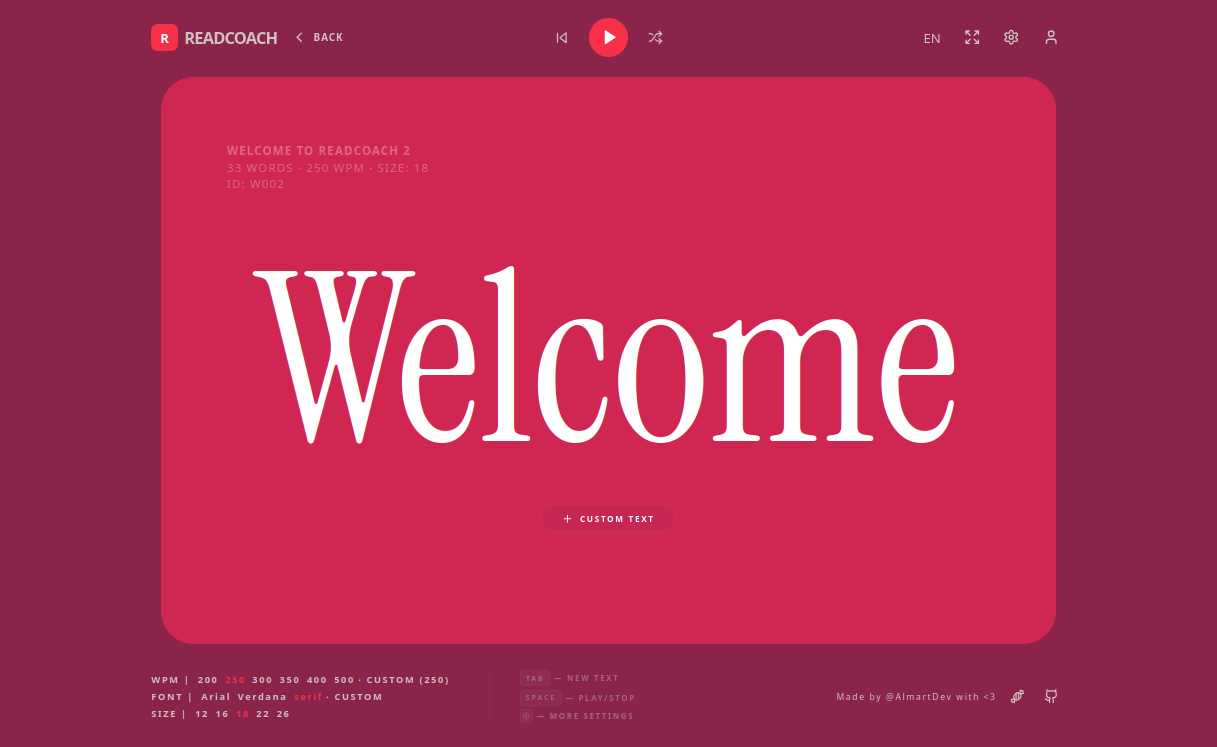Select the Arial font option

(215, 697)
